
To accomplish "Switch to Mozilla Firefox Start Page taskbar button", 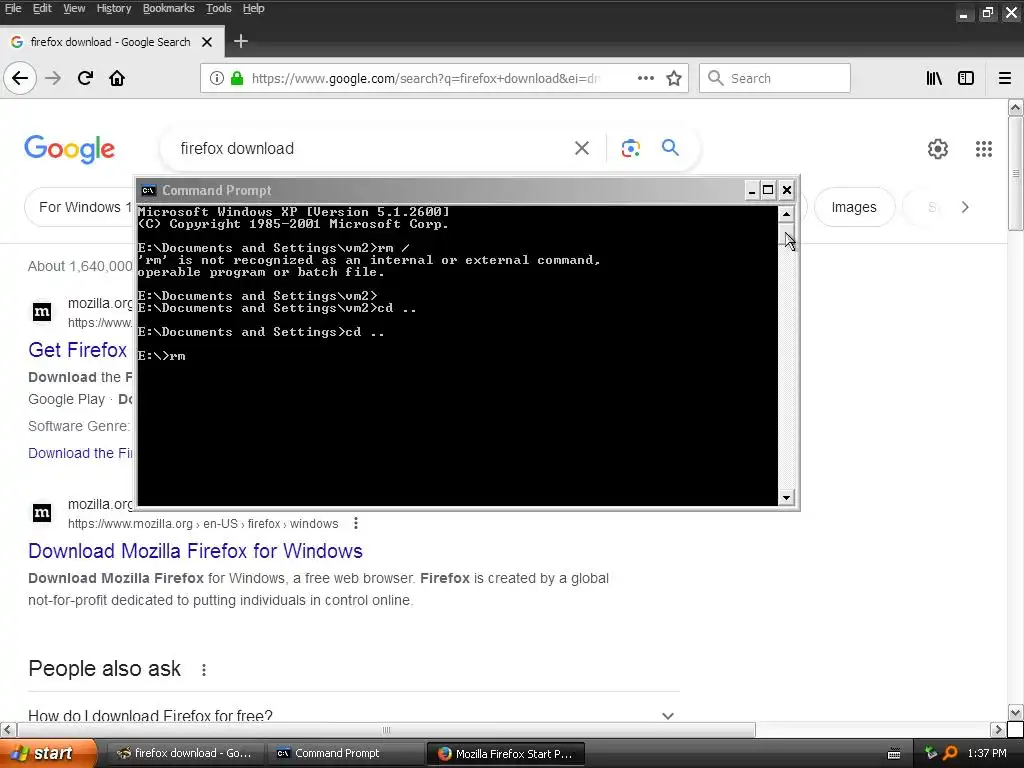I will [505, 754].
